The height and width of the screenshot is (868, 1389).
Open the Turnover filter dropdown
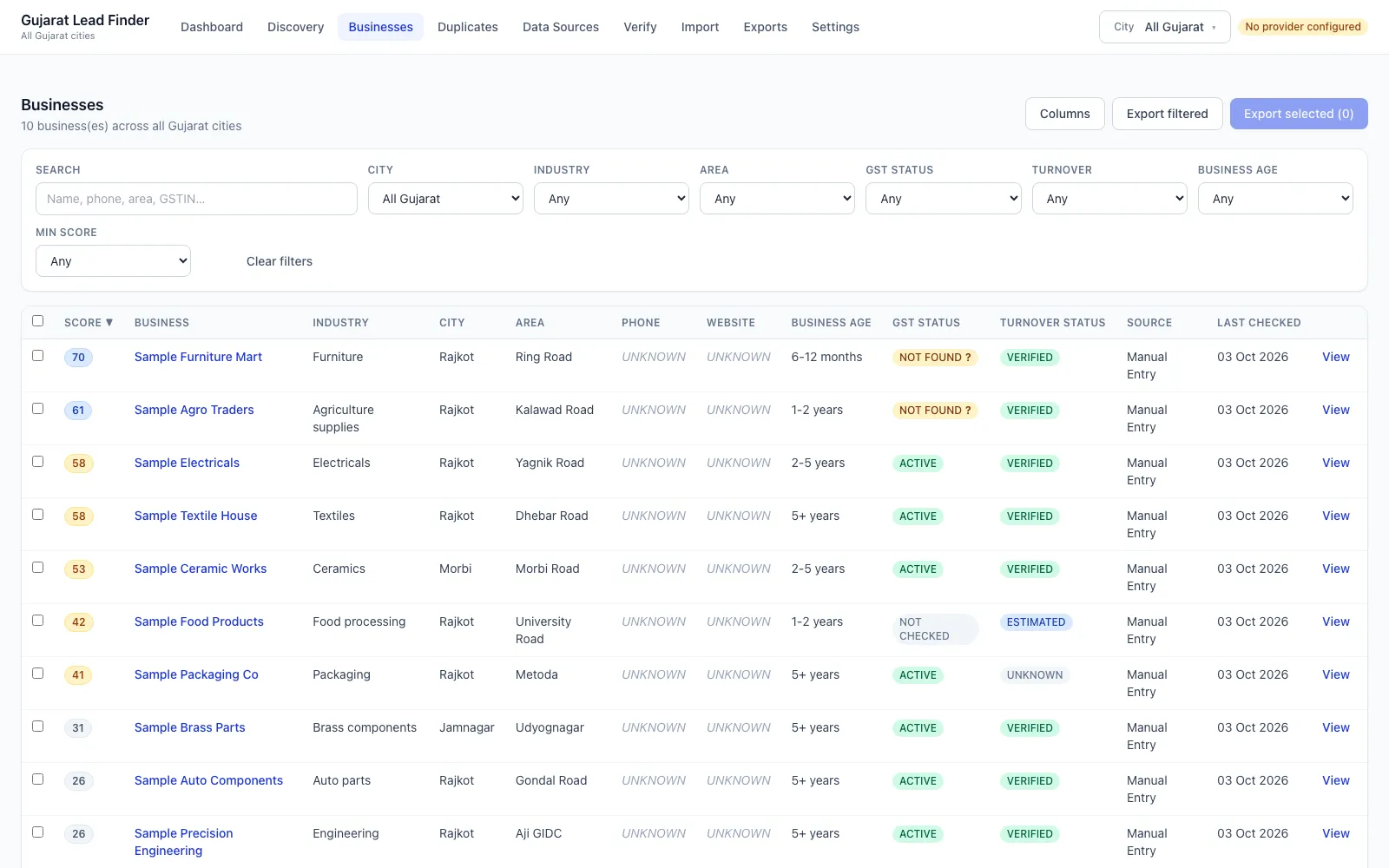click(1109, 199)
